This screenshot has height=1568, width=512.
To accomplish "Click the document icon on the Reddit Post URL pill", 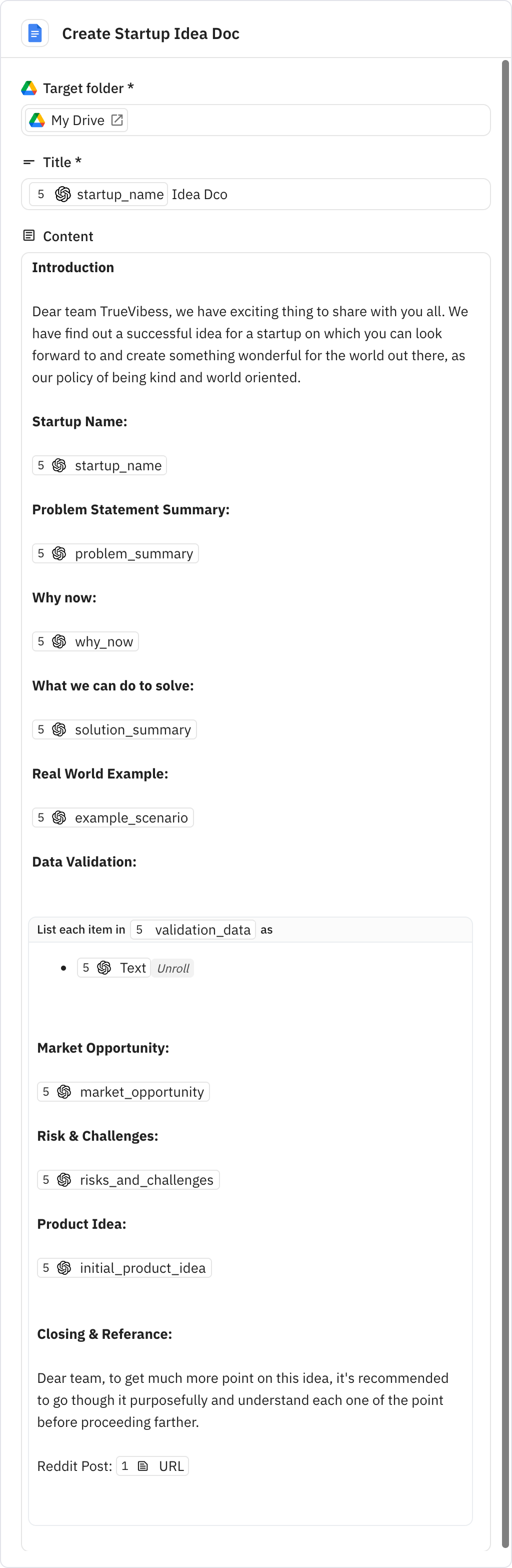I will (x=143, y=1466).
